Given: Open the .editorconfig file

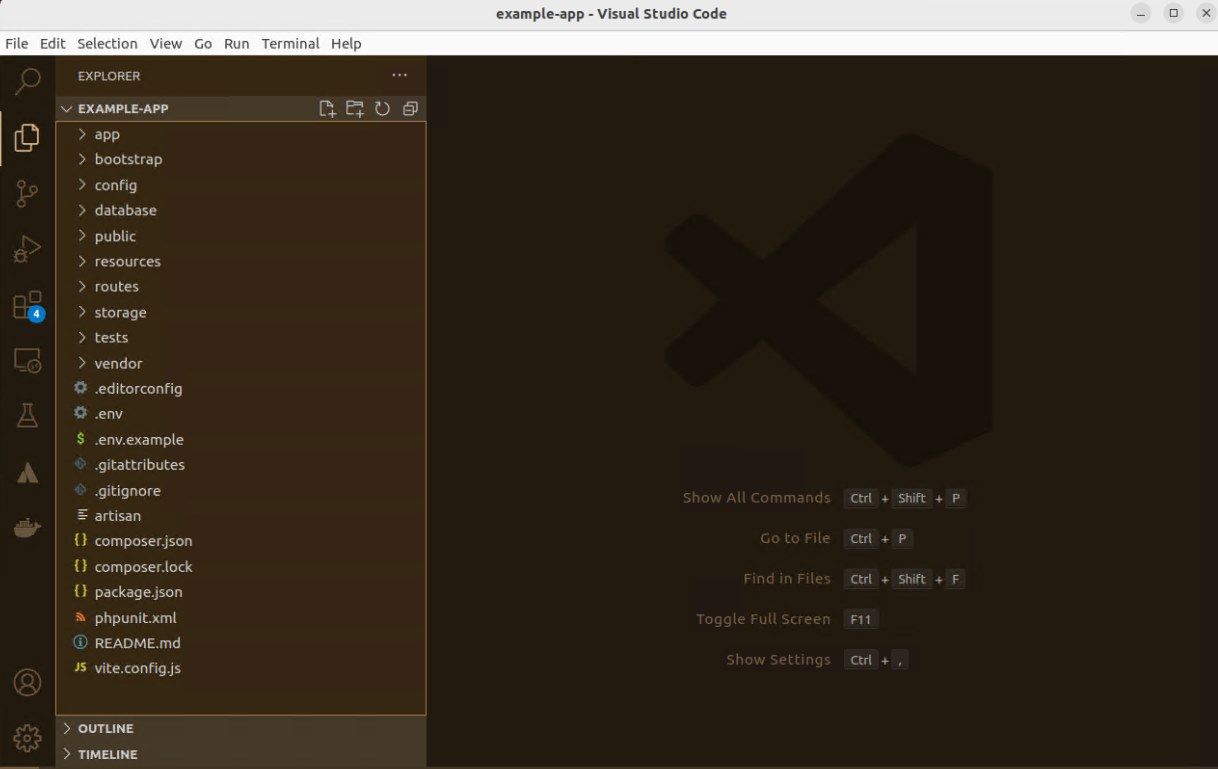Looking at the screenshot, I should (241, 388).
